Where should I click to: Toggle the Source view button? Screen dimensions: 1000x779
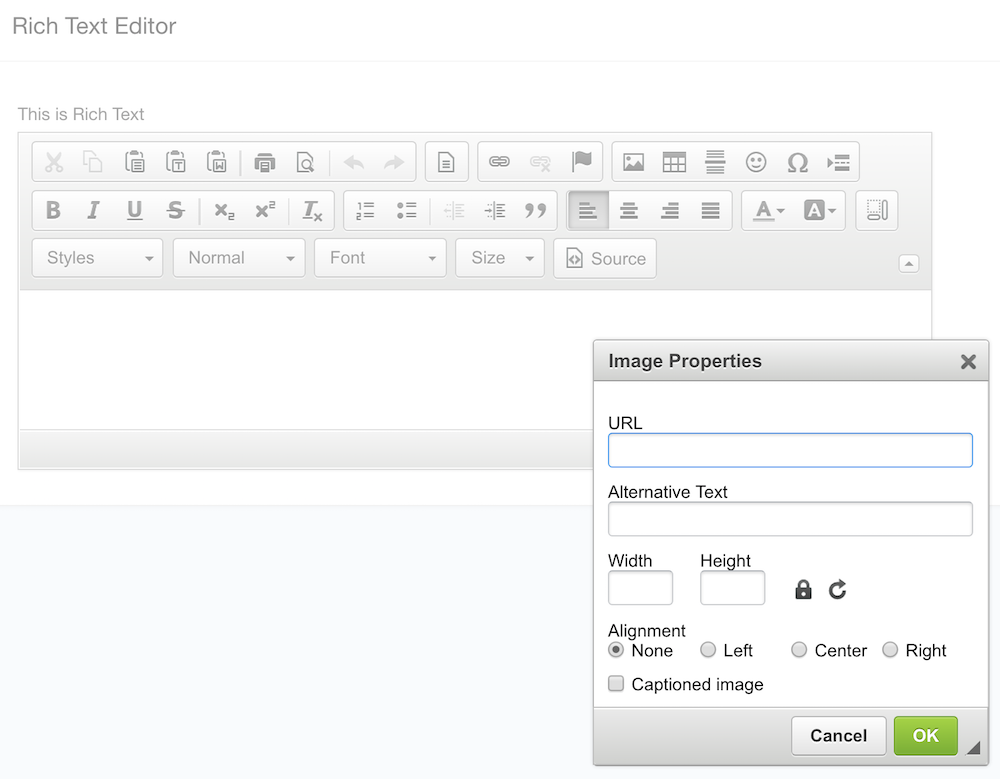coord(605,258)
